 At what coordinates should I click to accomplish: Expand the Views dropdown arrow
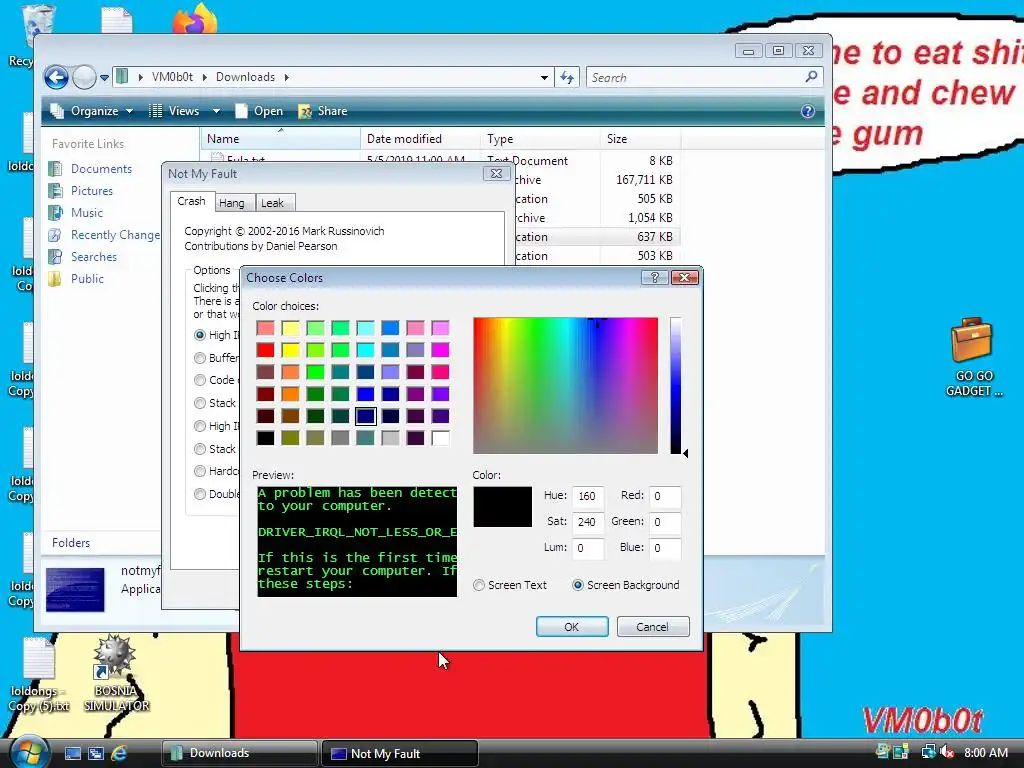(x=216, y=111)
